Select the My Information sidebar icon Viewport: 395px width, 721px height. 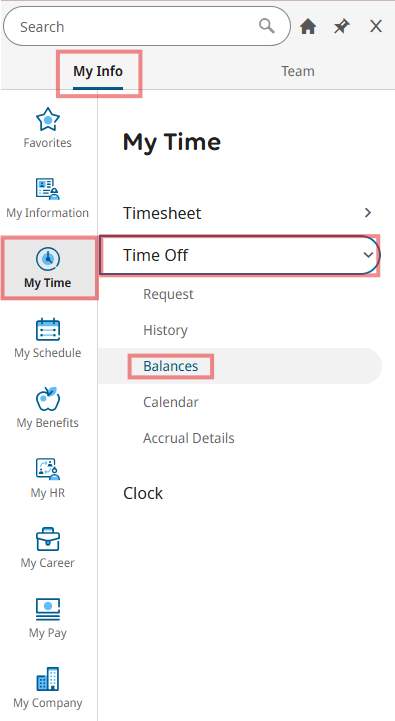click(x=48, y=189)
